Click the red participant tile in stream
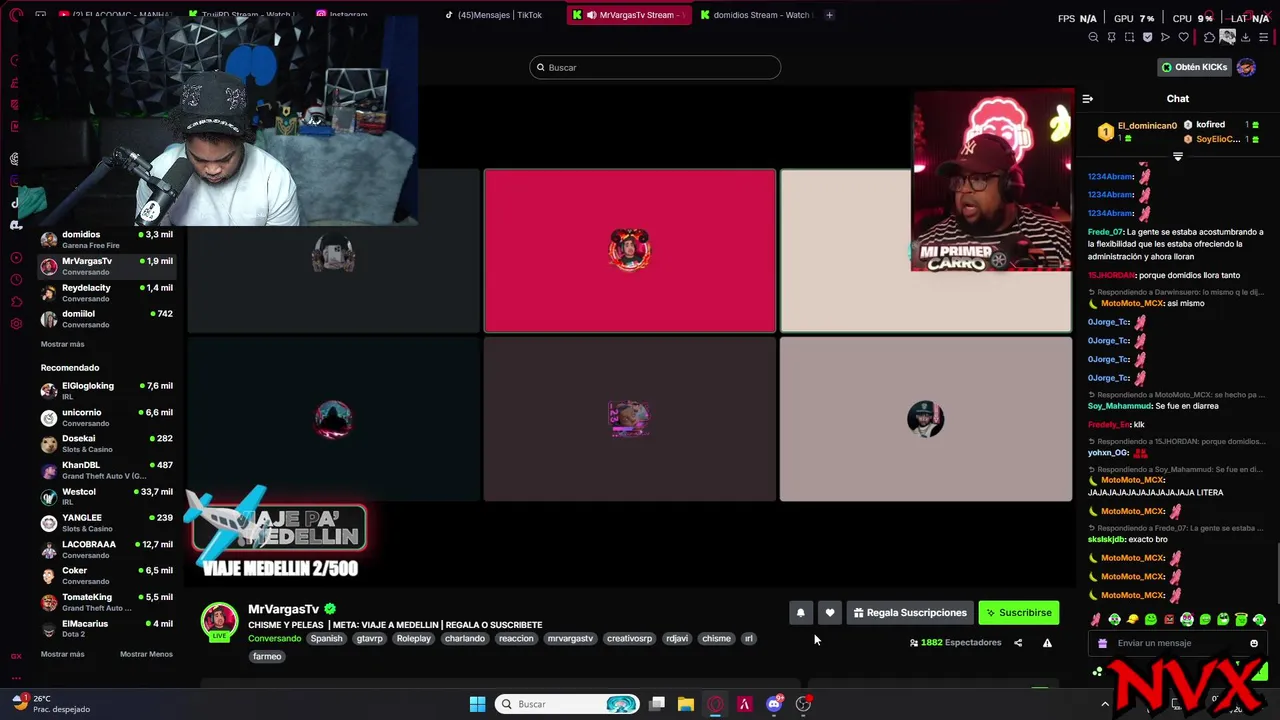The width and height of the screenshot is (1280, 720). 630,250
